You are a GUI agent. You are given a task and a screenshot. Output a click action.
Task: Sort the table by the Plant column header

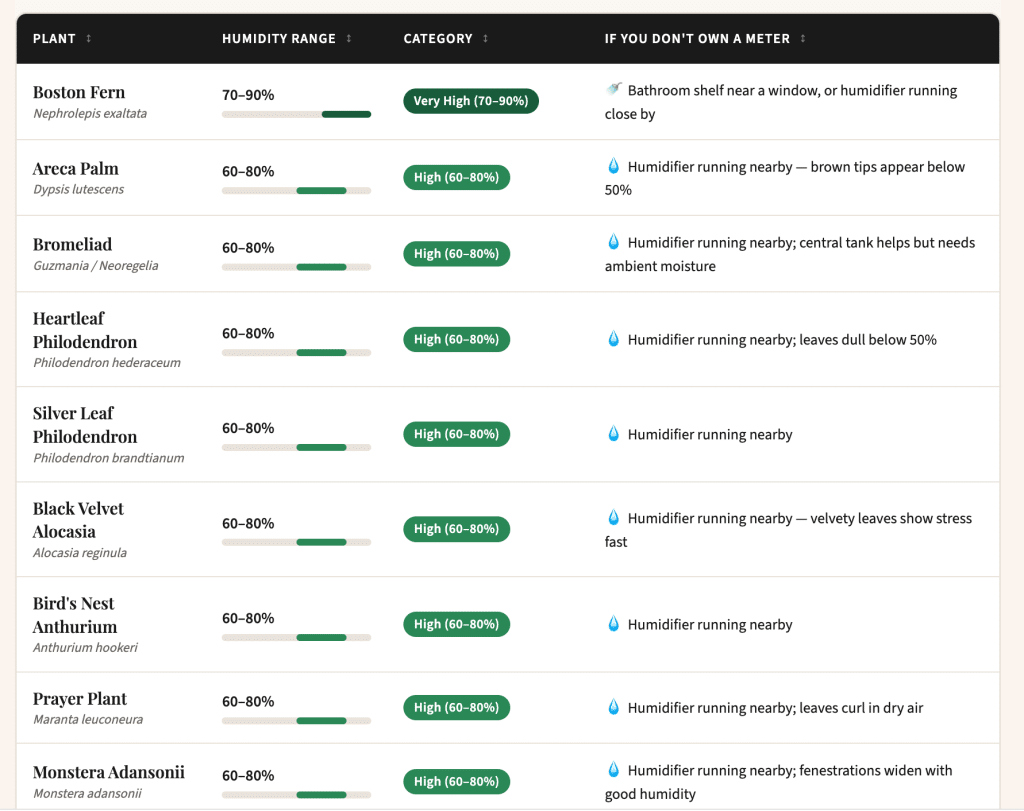(x=54, y=39)
